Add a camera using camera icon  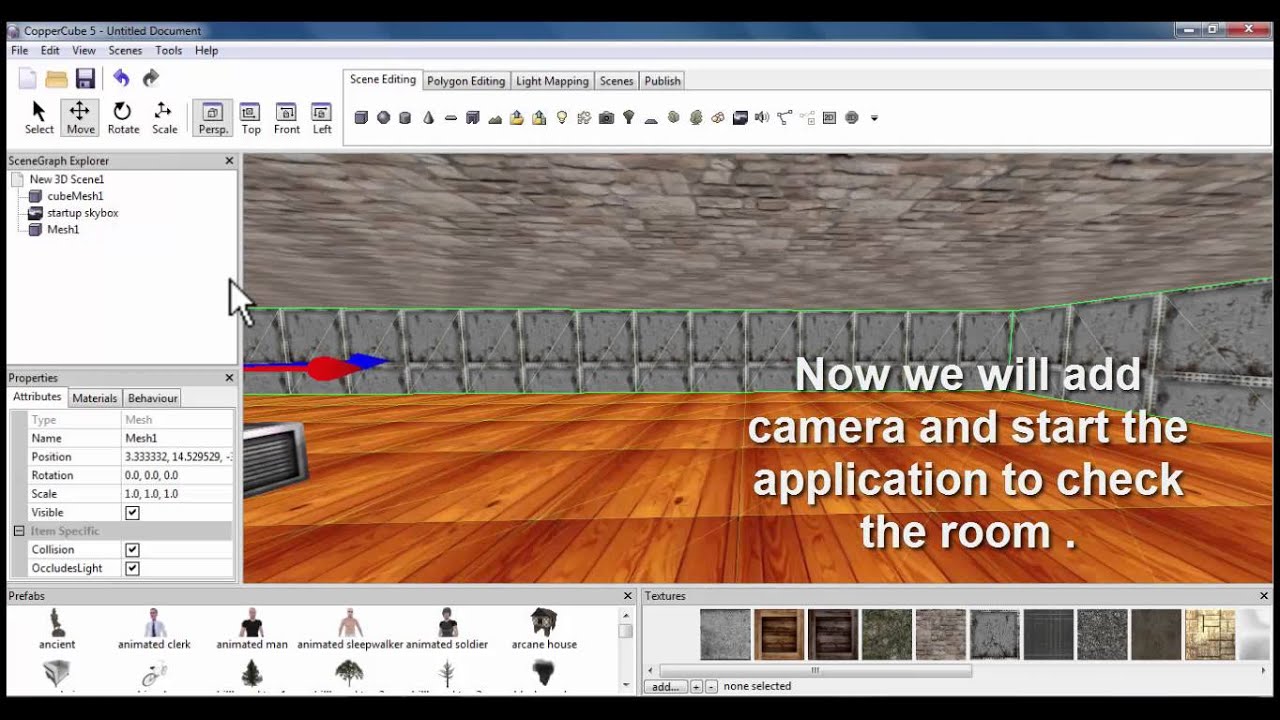[606, 118]
